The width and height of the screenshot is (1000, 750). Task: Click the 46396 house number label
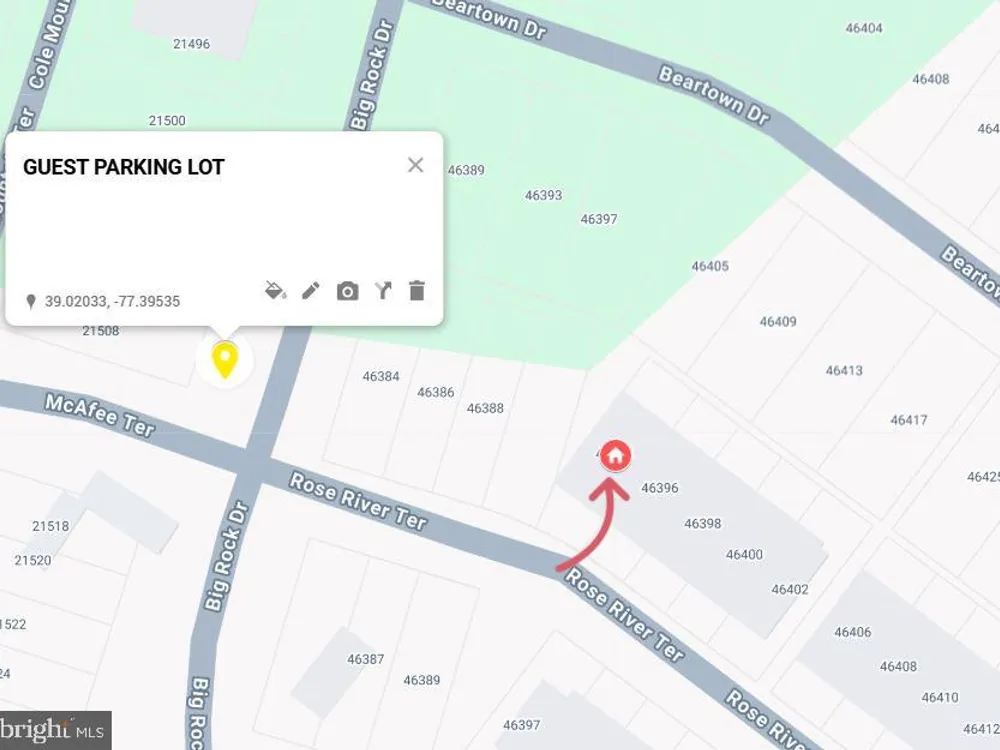tap(659, 488)
